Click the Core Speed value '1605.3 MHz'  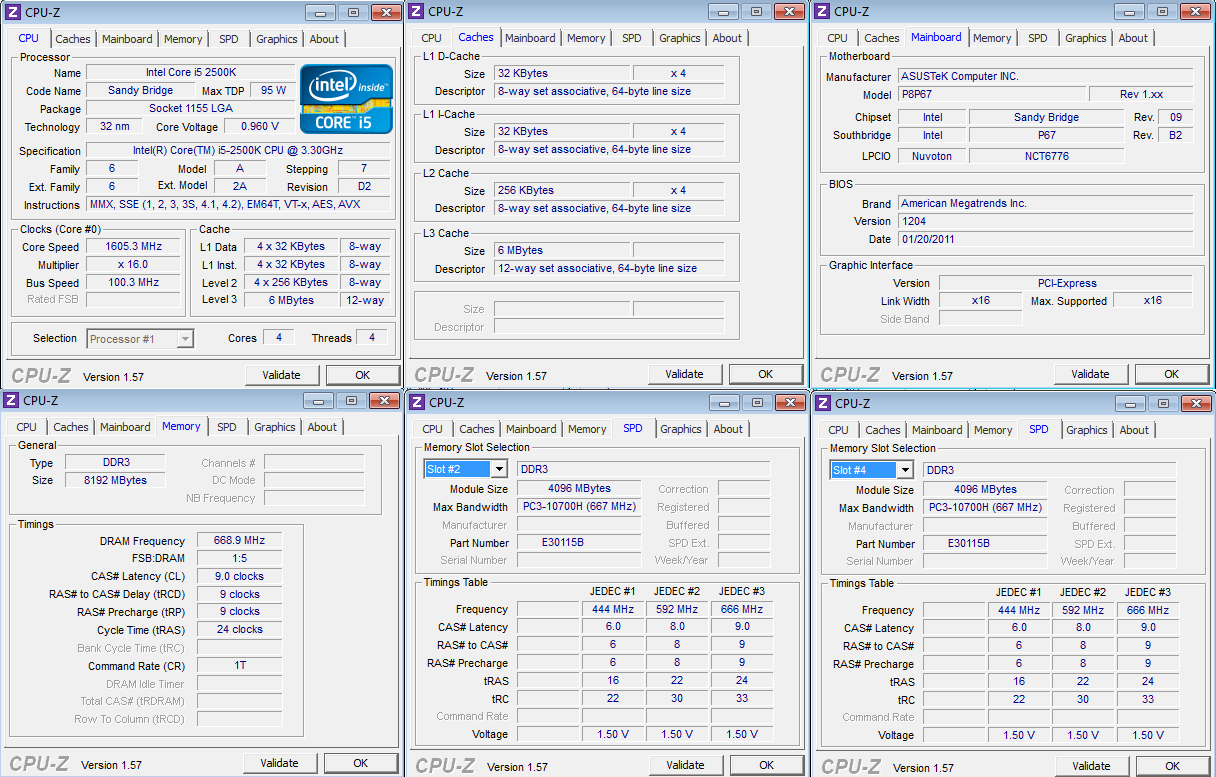point(133,247)
